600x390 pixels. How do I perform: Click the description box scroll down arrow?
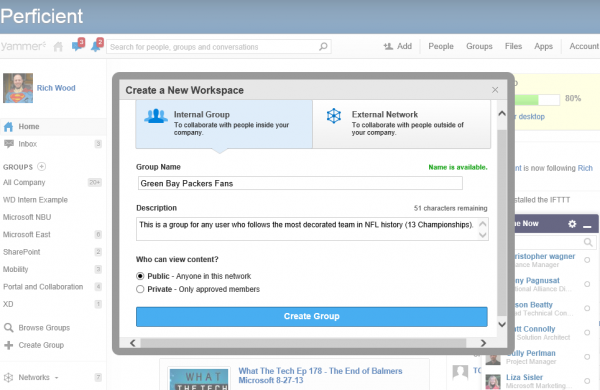coord(483,235)
